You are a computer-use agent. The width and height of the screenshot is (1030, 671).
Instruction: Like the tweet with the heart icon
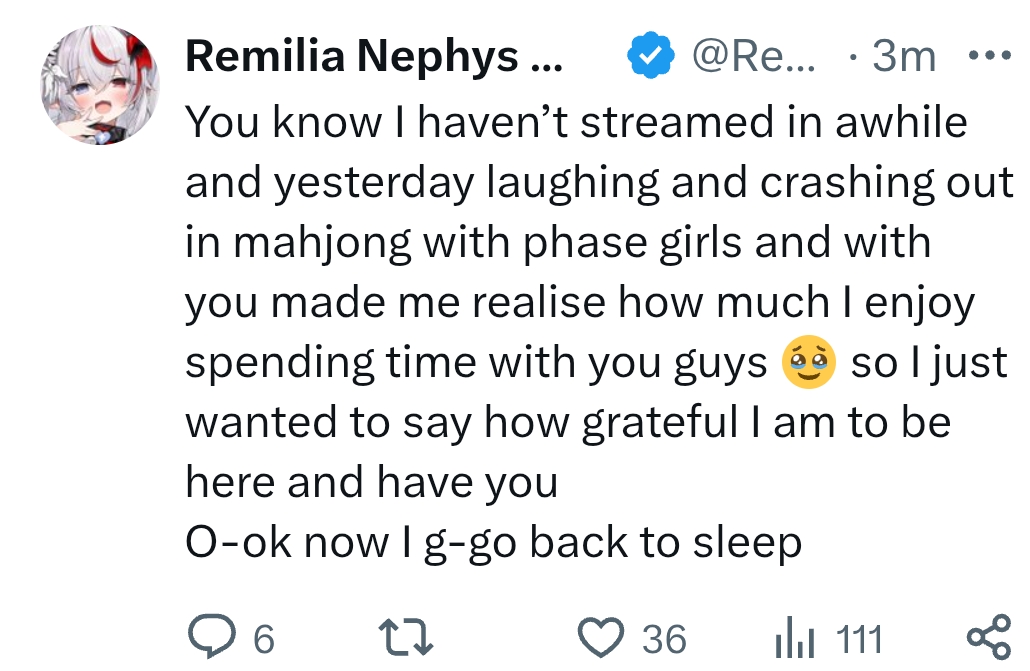pyautogui.click(x=603, y=637)
